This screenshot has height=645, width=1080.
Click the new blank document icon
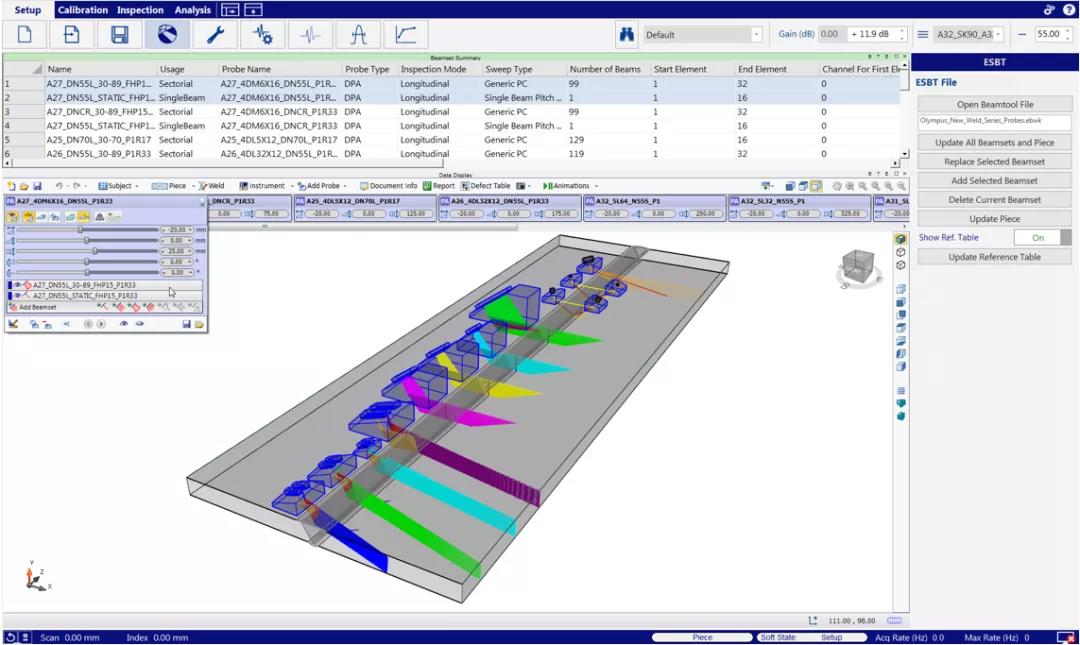pos(25,34)
